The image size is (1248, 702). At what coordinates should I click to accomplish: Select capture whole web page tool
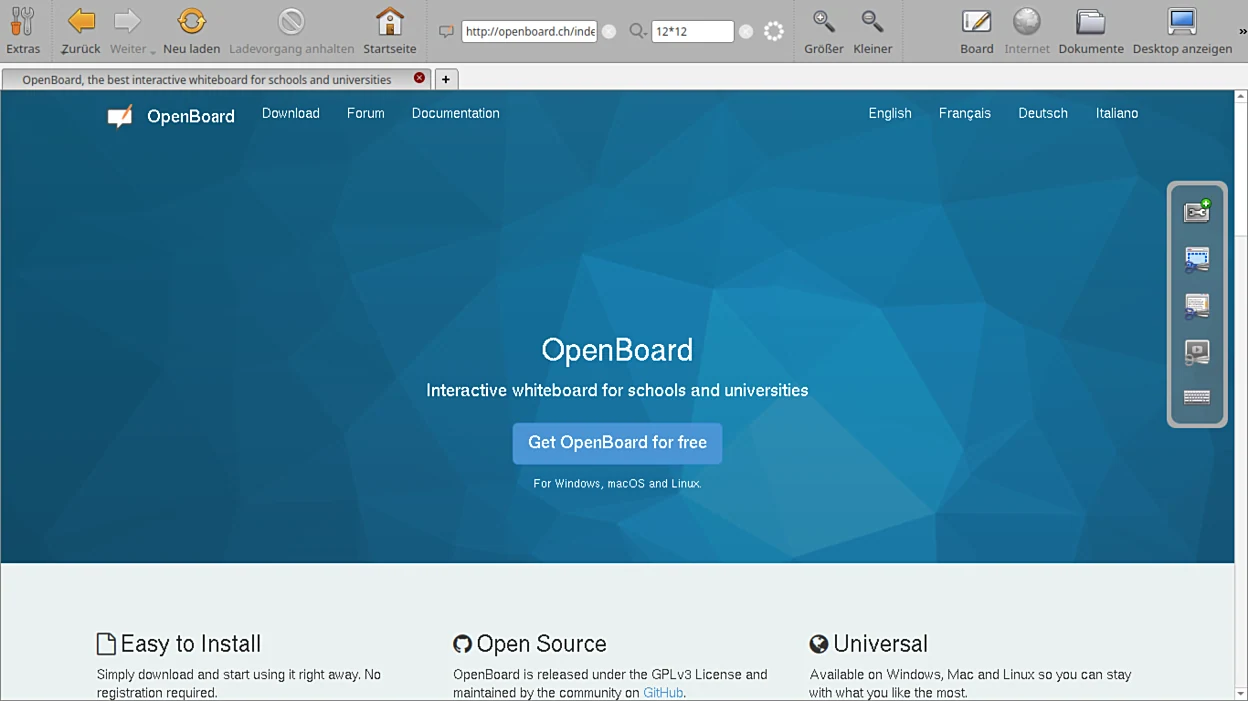pyautogui.click(x=1197, y=306)
